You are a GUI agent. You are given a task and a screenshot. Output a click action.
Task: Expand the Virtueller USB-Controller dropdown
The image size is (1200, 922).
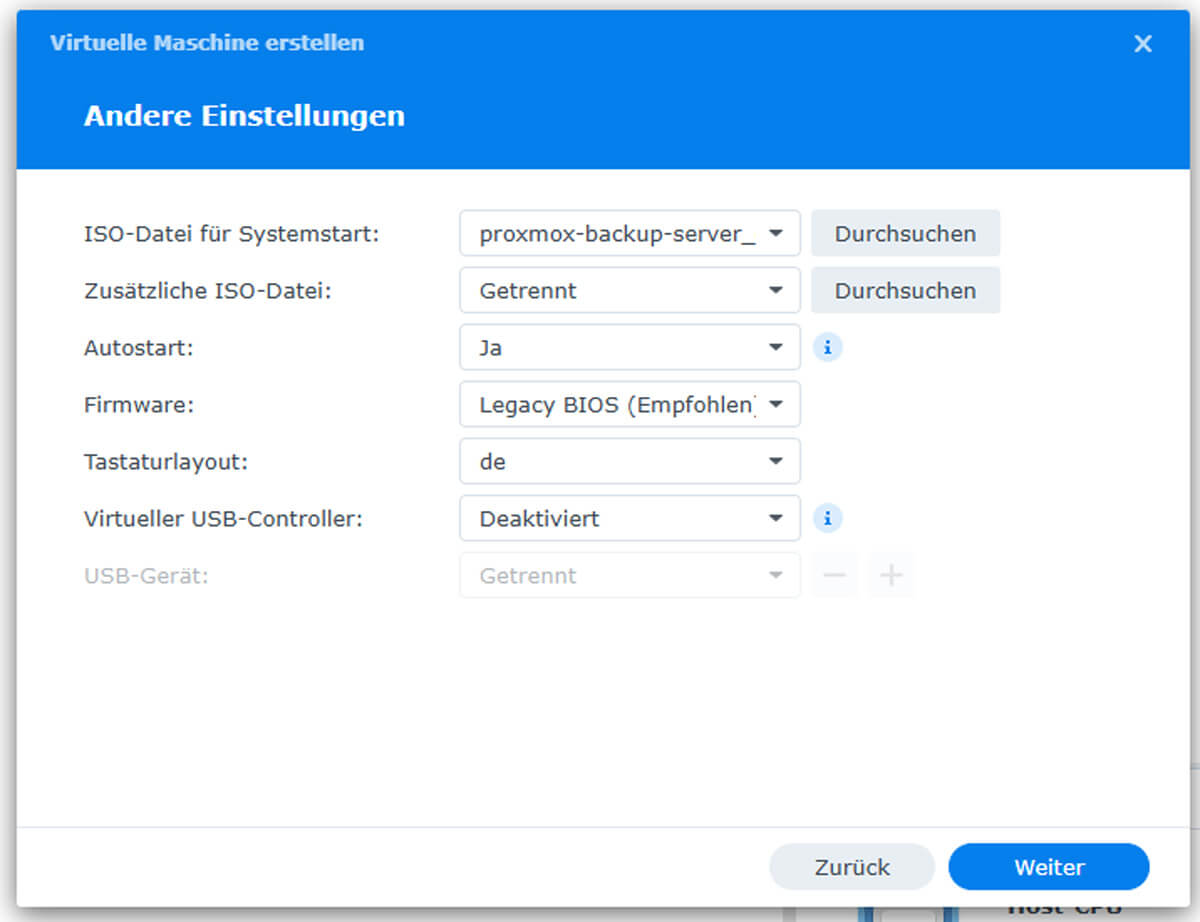point(630,519)
